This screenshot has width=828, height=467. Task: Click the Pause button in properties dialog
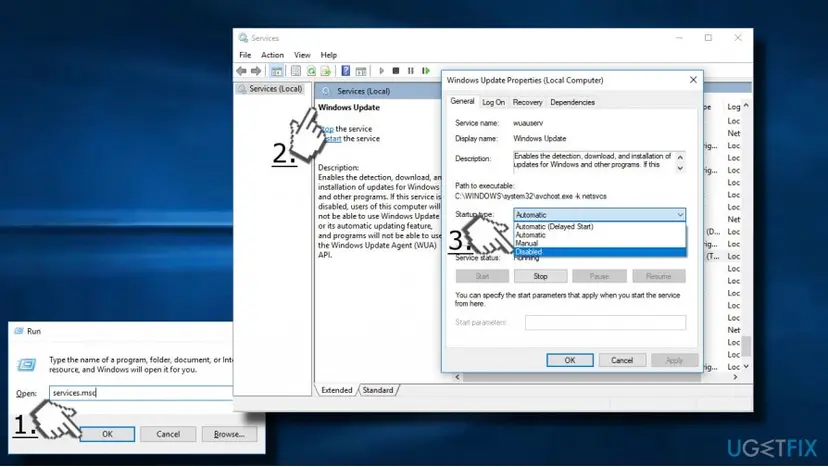coord(599,276)
